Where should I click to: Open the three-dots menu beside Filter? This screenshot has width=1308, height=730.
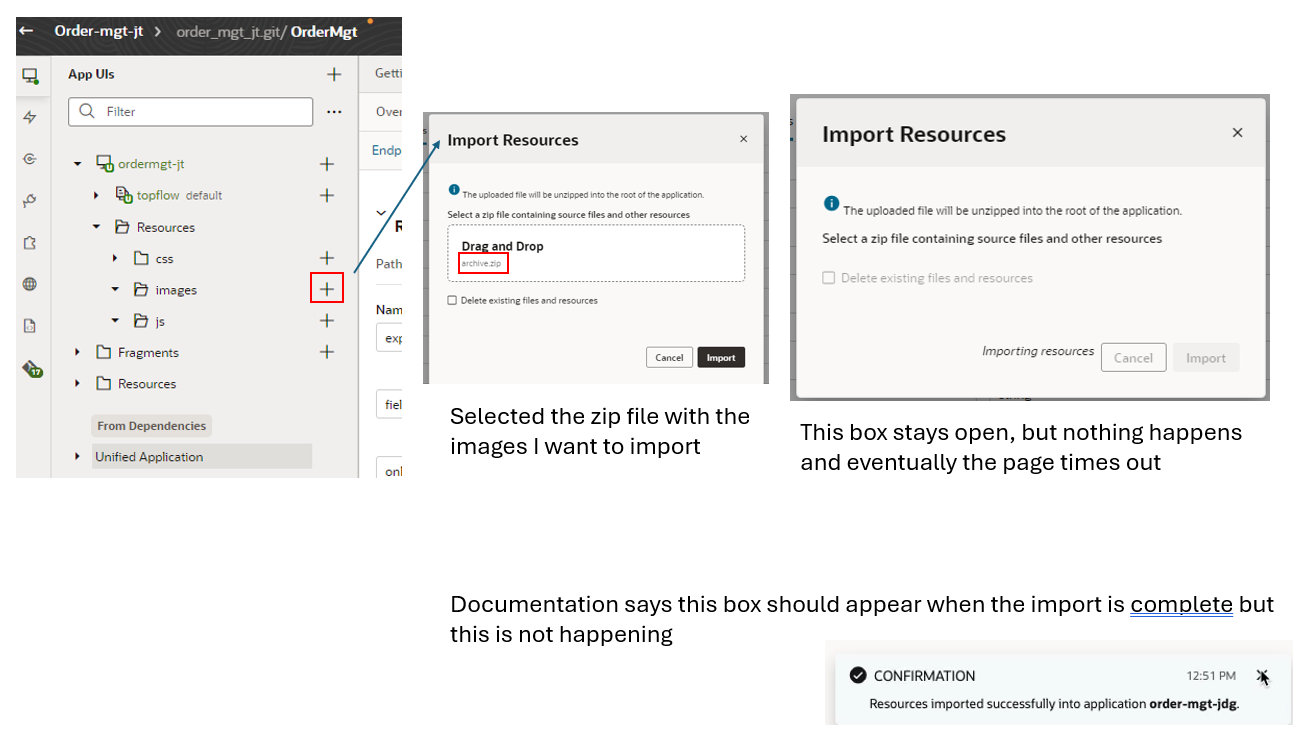click(334, 112)
